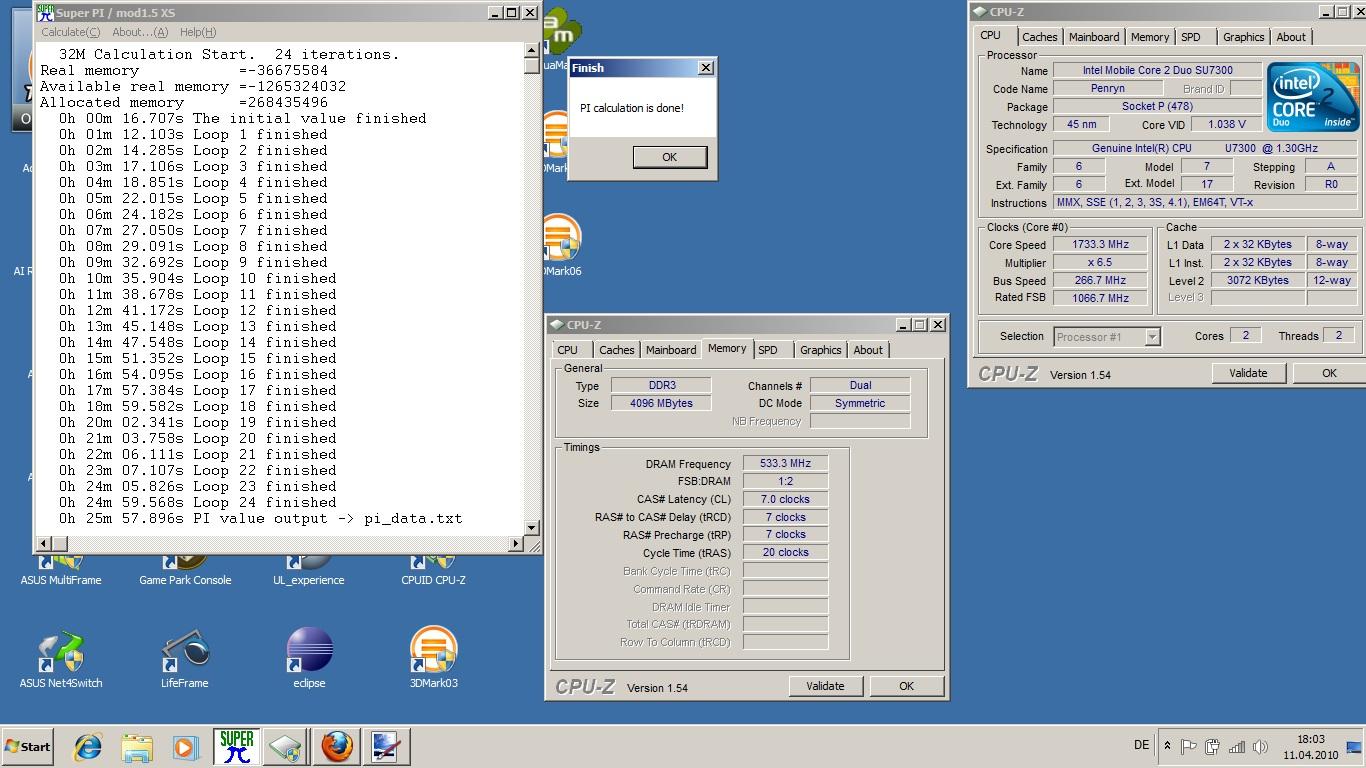Image resolution: width=1366 pixels, height=768 pixels.
Task: Open Internet Explorer from the taskbar
Action: point(89,746)
